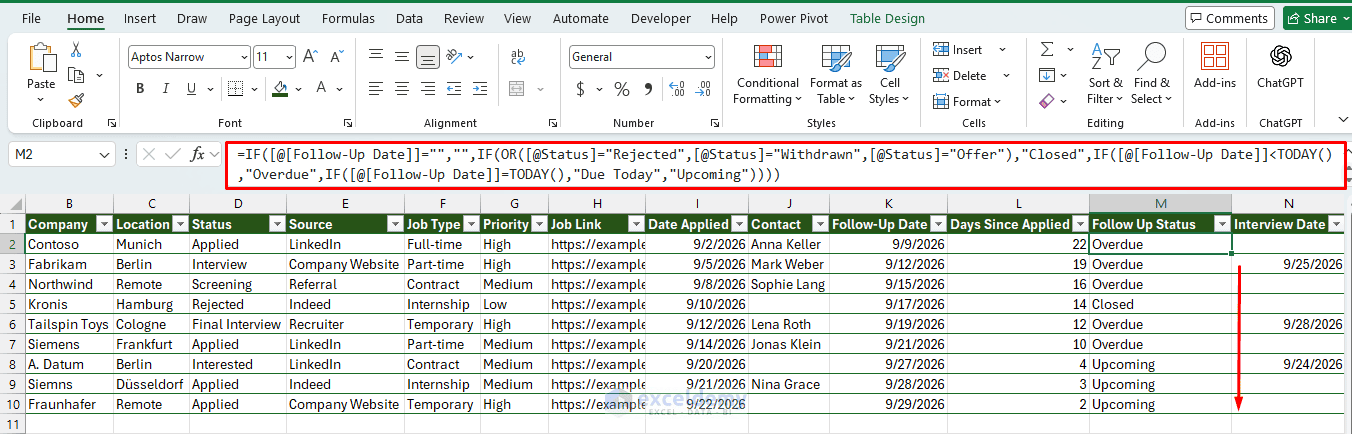Open Follow Up Status filter dropdown
The width and height of the screenshot is (1352, 434).
1220,224
